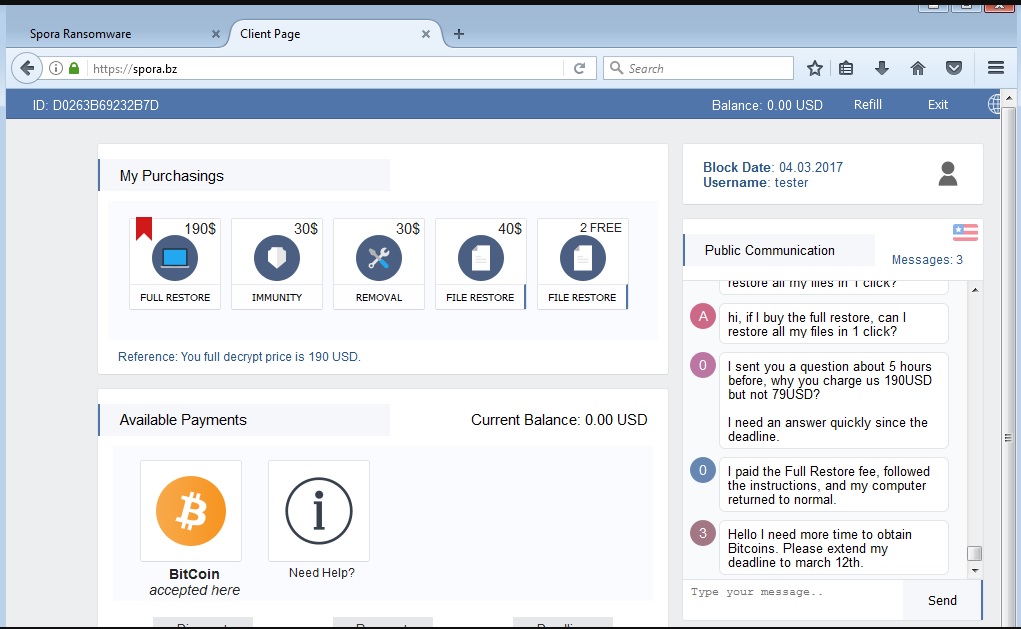This screenshot has width=1021, height=629.
Task: Click the 'Hello I need more time' message
Action: [x=833, y=548]
